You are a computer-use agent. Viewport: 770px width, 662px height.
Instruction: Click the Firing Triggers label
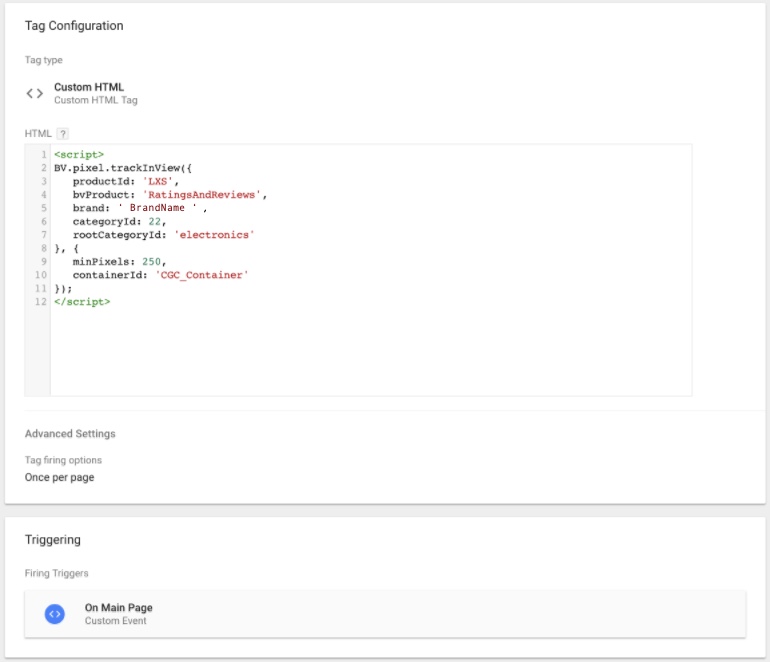(56, 573)
